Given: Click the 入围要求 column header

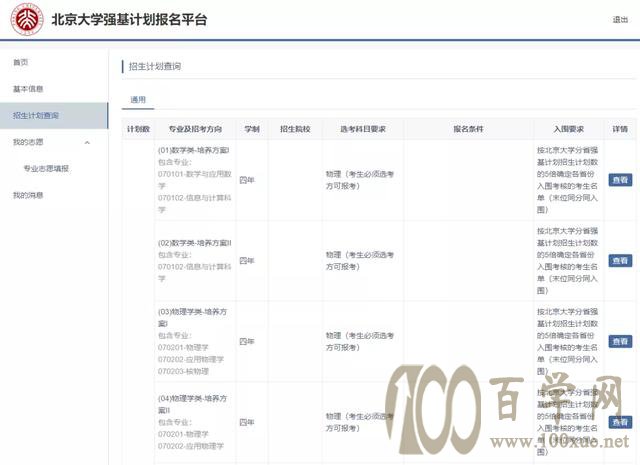Looking at the screenshot, I should coord(569,129).
